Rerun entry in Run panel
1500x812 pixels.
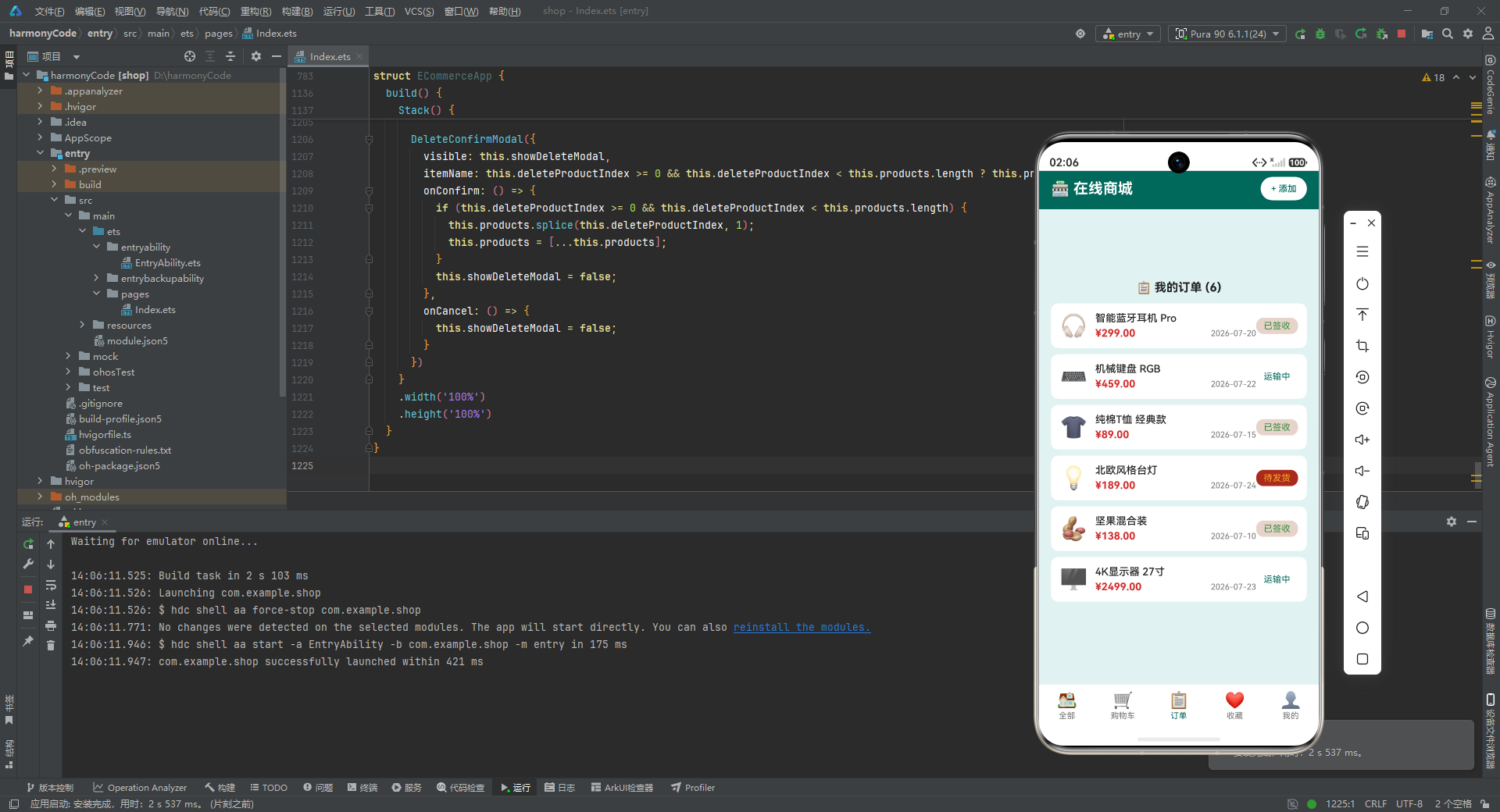28,544
